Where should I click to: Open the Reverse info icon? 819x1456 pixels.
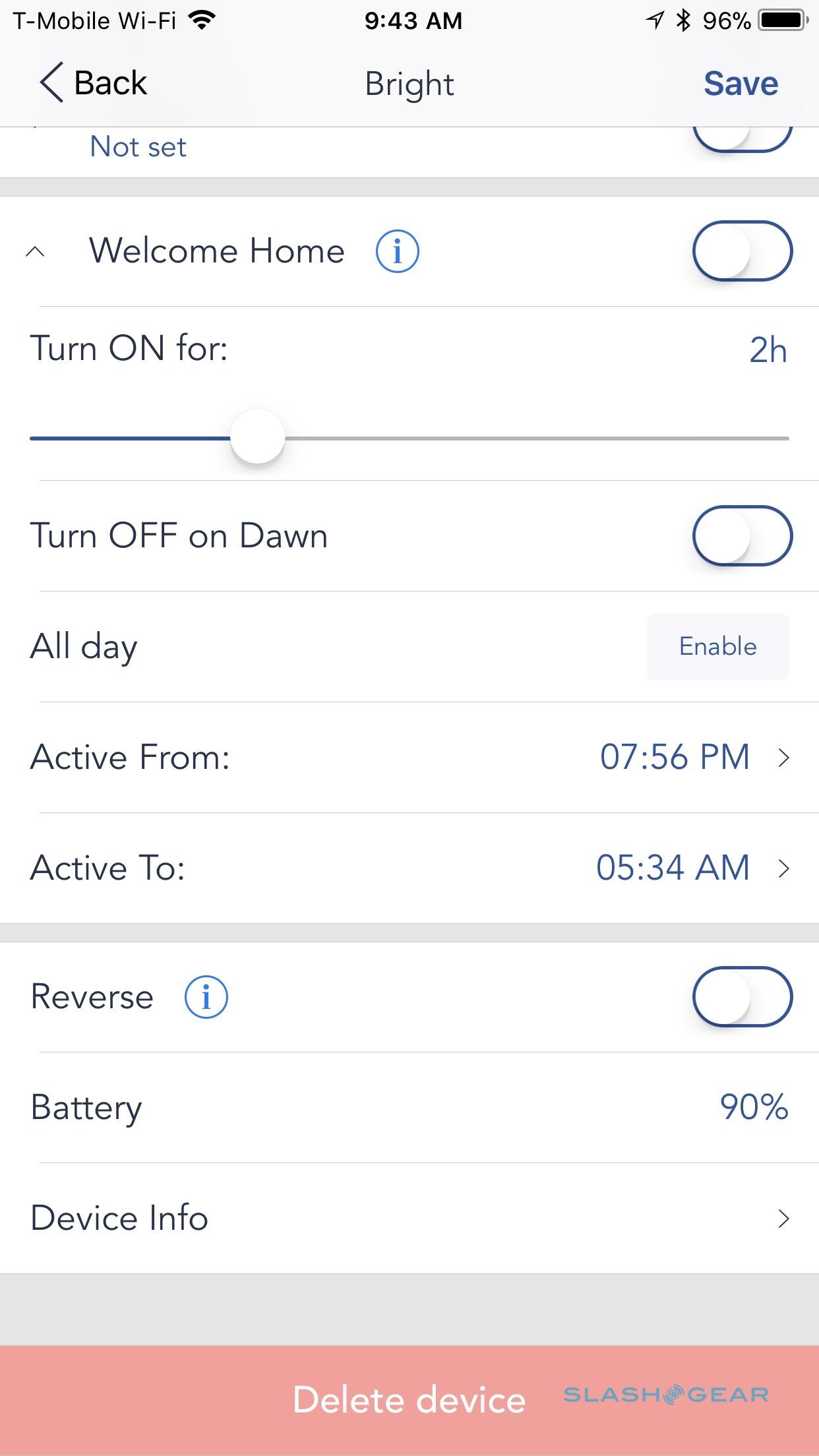(x=206, y=996)
